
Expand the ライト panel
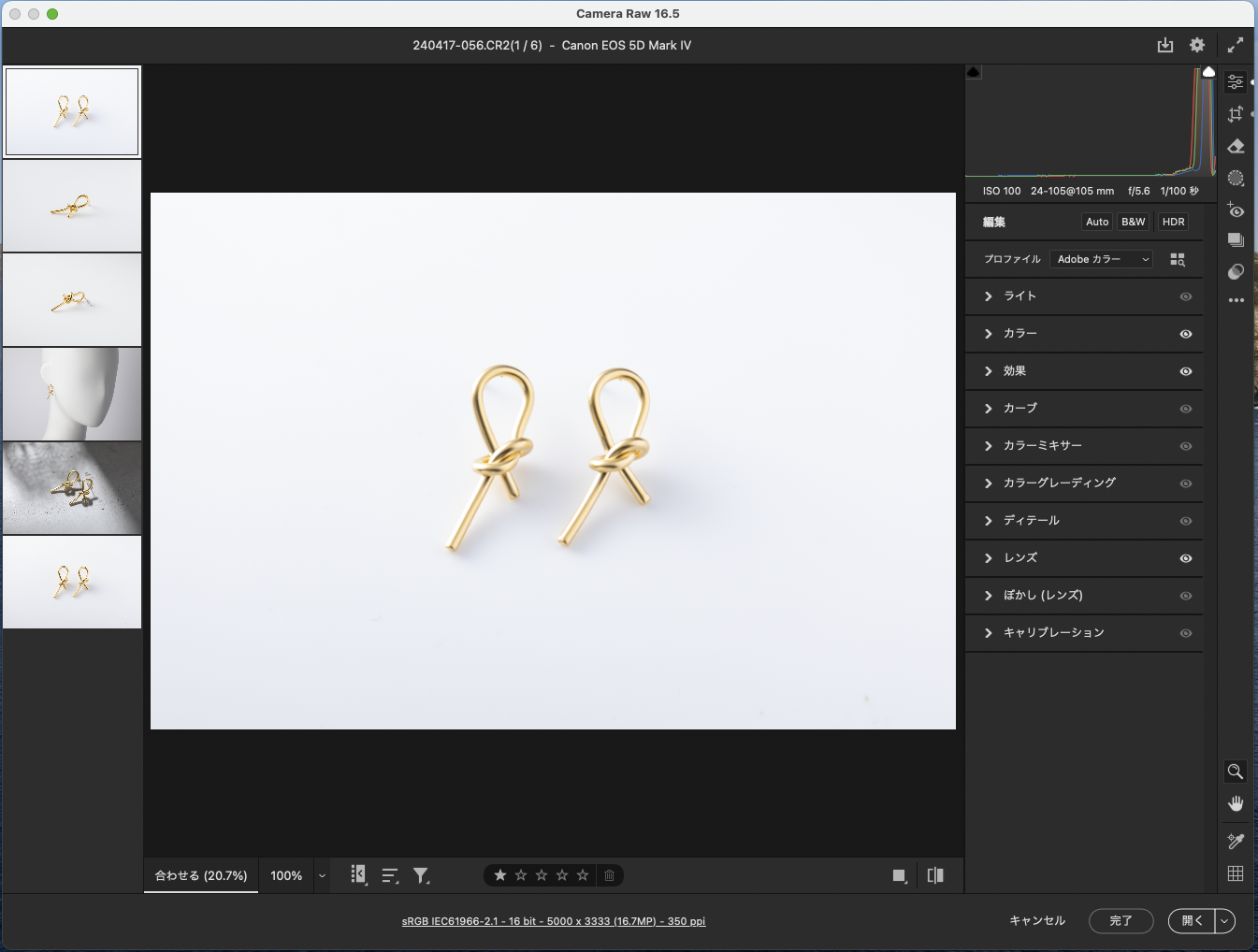tap(1019, 296)
